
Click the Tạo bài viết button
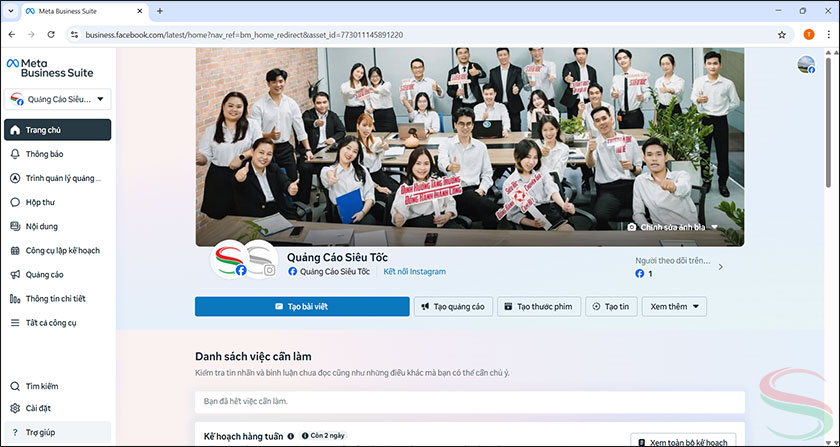pyautogui.click(x=301, y=306)
